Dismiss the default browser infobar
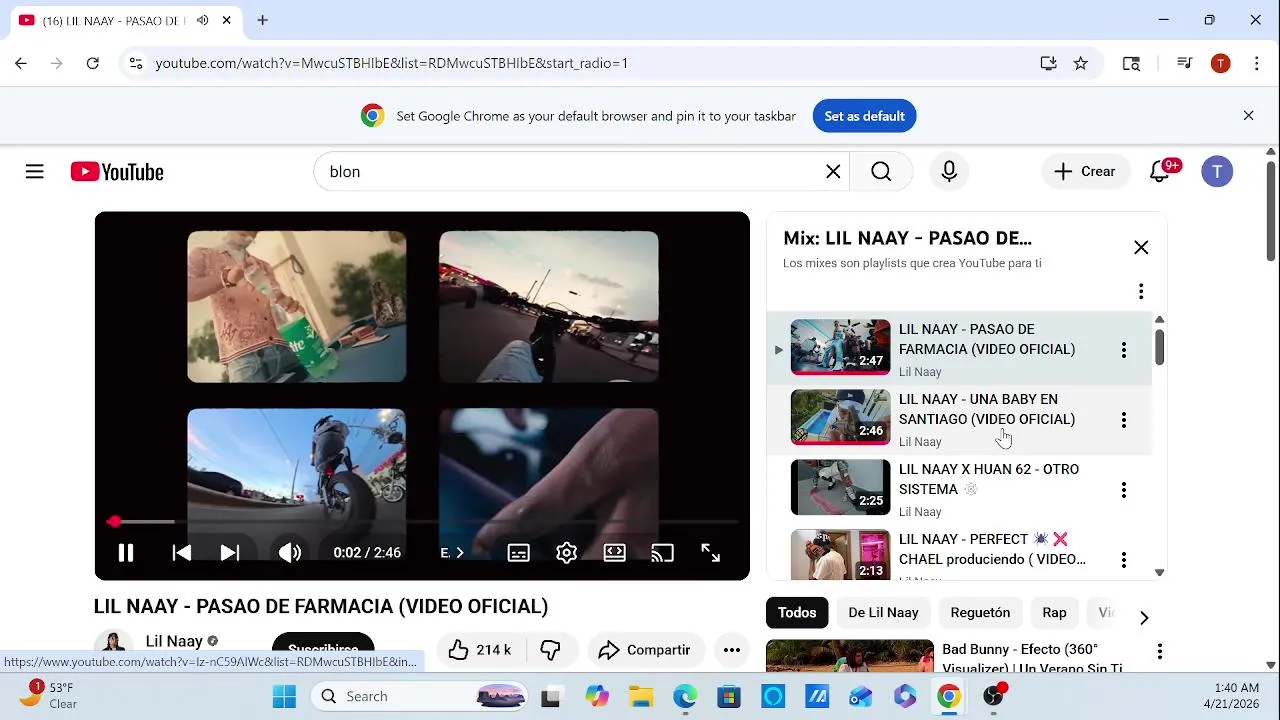Screen dimensions: 1280x720 point(1248,116)
